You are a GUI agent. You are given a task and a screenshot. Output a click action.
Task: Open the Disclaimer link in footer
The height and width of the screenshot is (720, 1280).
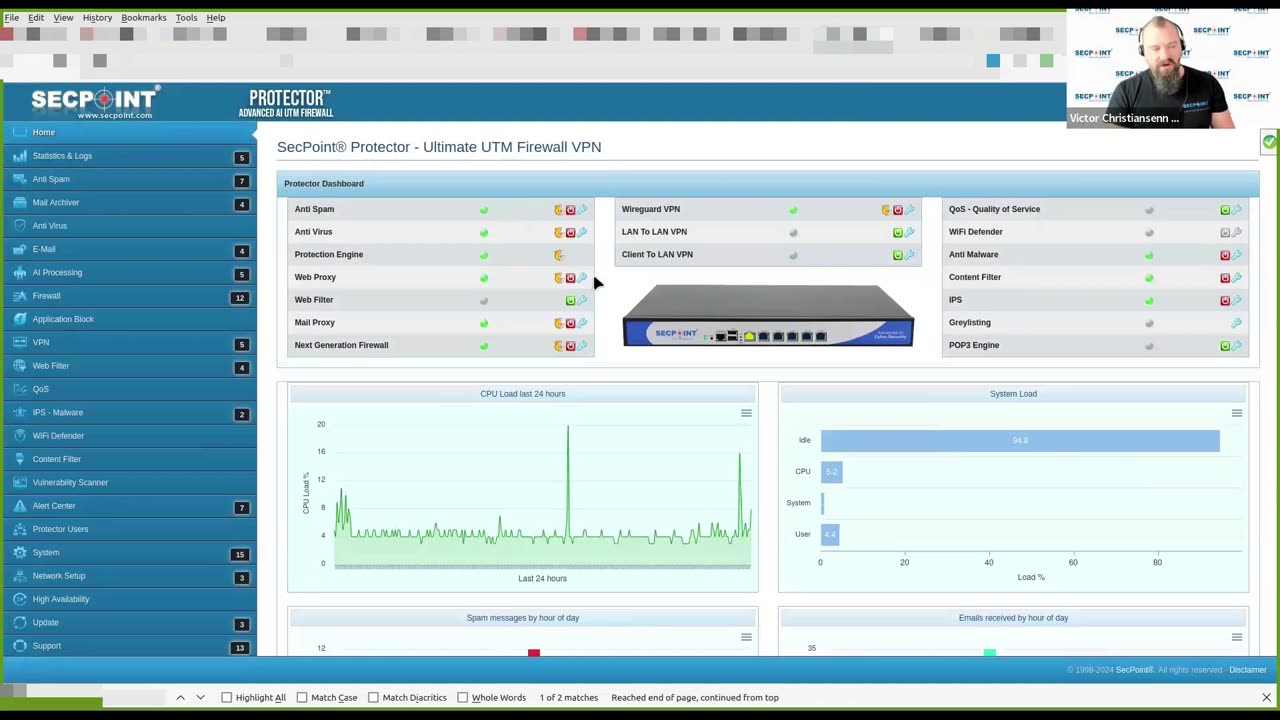click(1248, 670)
